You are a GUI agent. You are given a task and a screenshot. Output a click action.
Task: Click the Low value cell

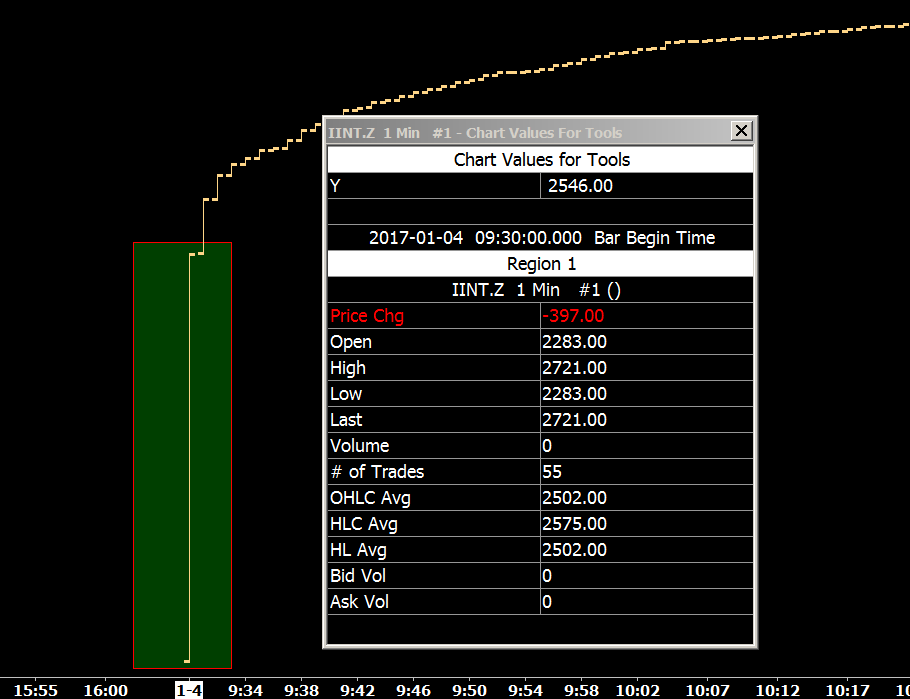(647, 394)
